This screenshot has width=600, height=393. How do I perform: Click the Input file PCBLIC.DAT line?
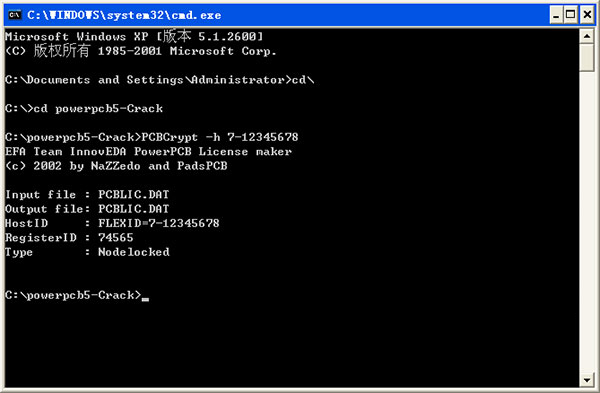tap(87, 194)
